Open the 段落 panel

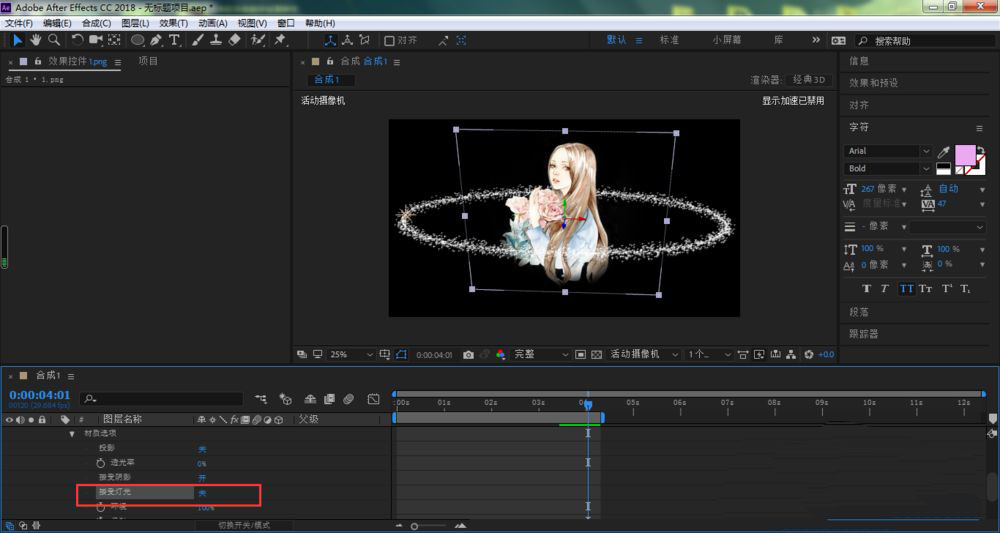858,312
